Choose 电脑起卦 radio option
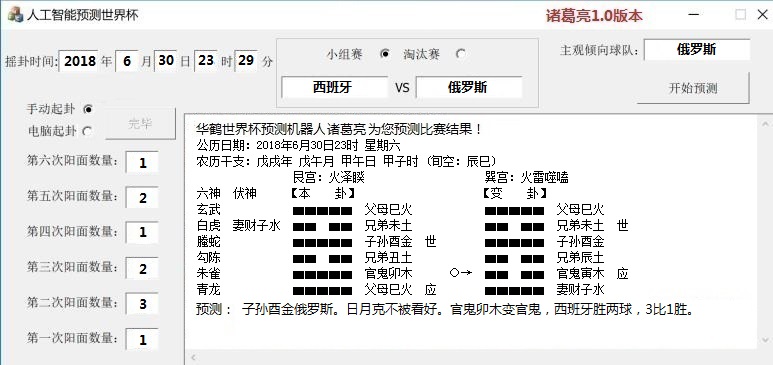 (x=88, y=131)
